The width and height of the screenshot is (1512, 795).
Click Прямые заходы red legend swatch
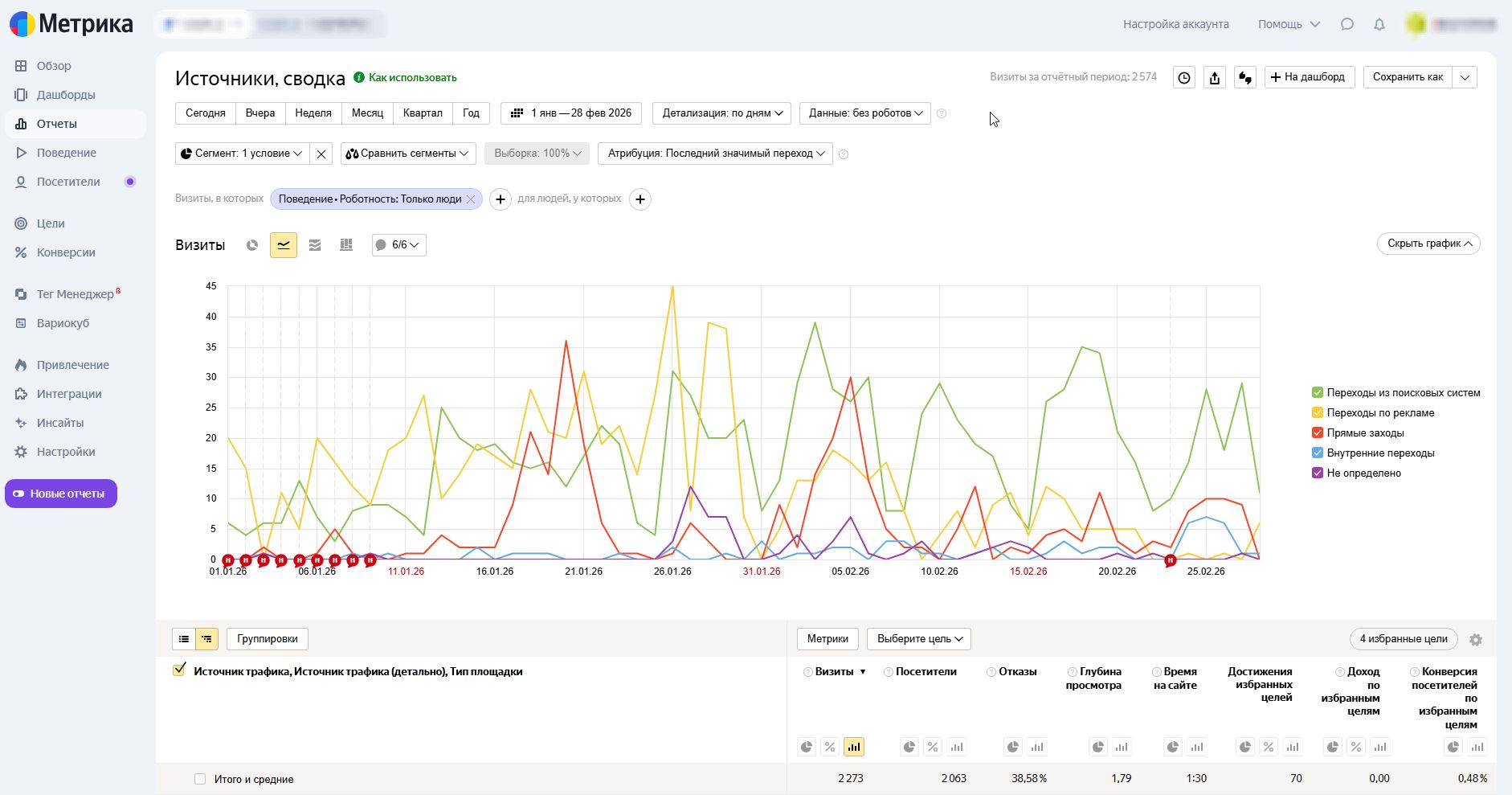click(1318, 432)
